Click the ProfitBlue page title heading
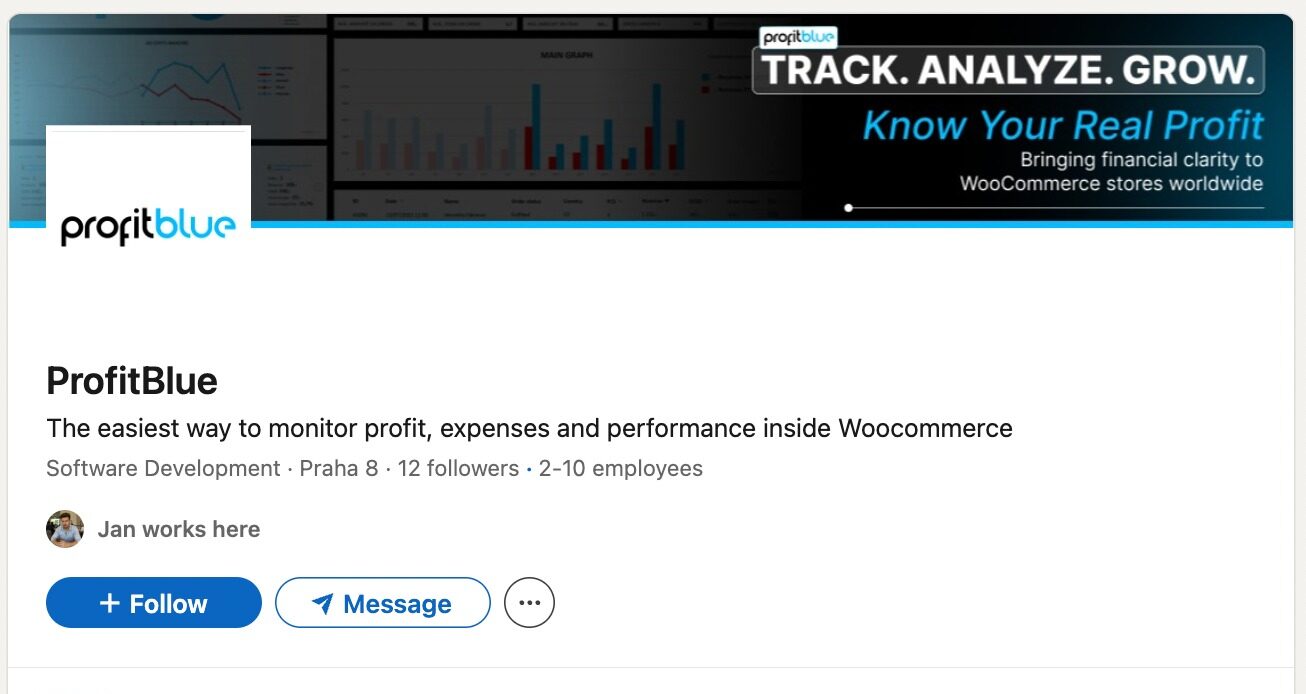This screenshot has width=1306, height=694. 132,381
